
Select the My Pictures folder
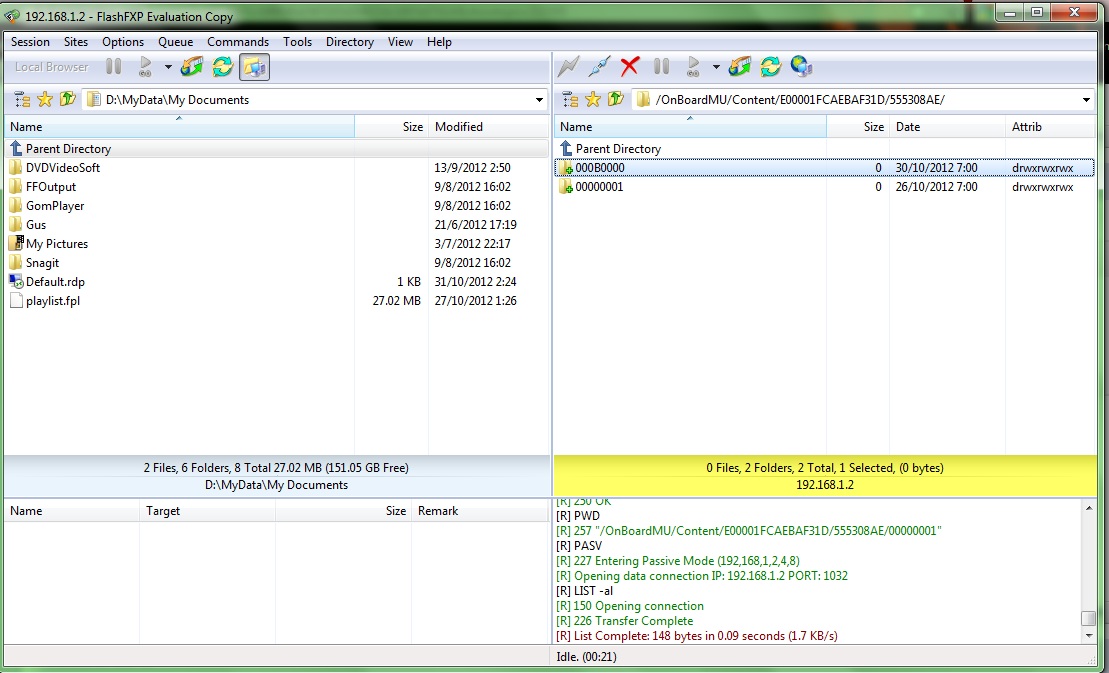click(x=277, y=244)
